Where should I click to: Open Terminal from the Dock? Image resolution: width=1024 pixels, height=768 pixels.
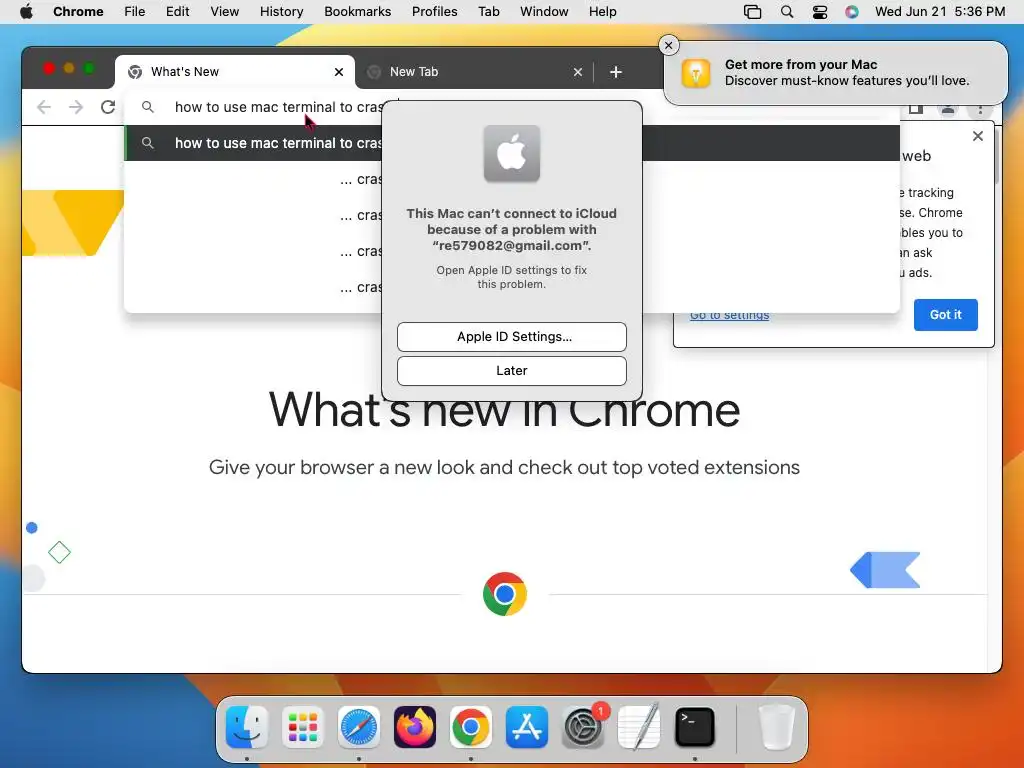(694, 726)
